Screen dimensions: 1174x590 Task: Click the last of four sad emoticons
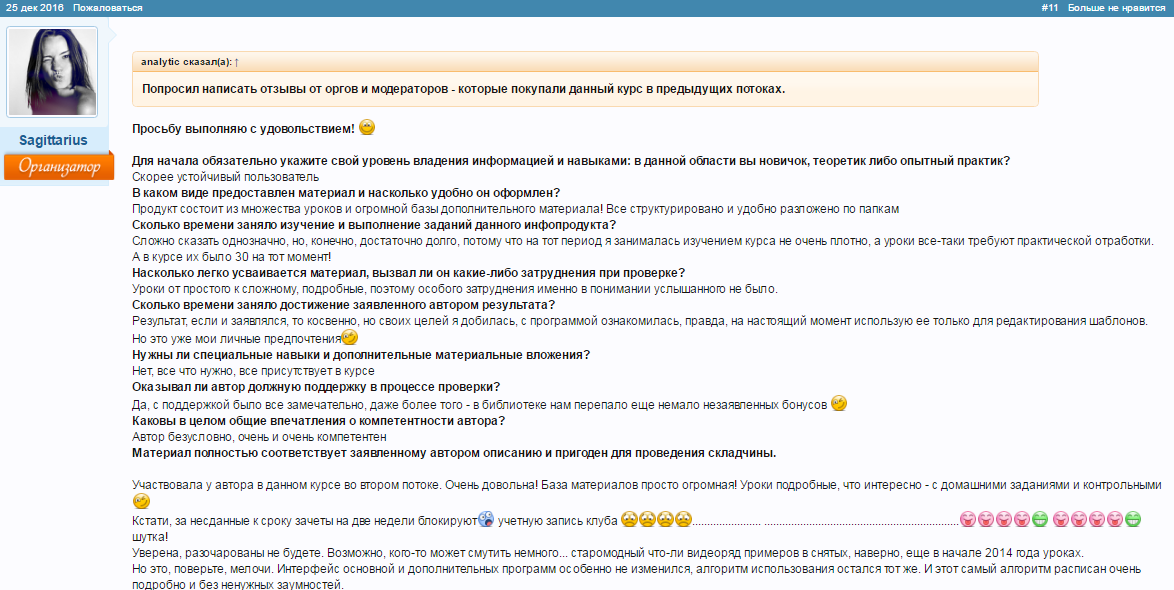click(x=683, y=519)
